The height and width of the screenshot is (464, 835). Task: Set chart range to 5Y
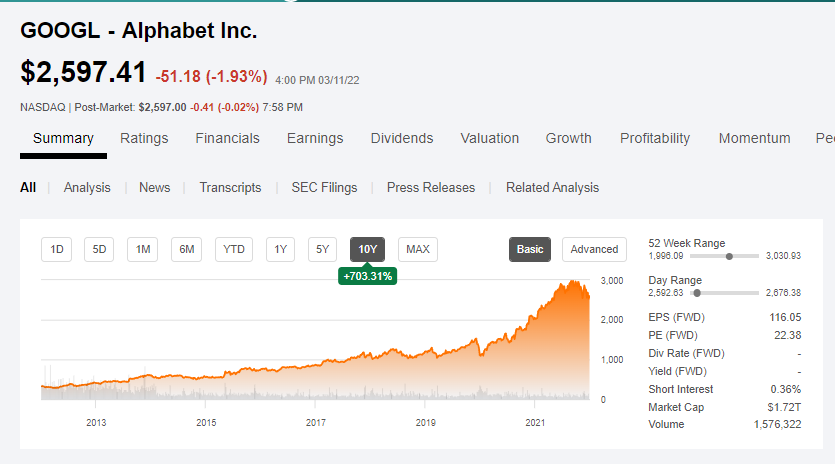[322, 249]
